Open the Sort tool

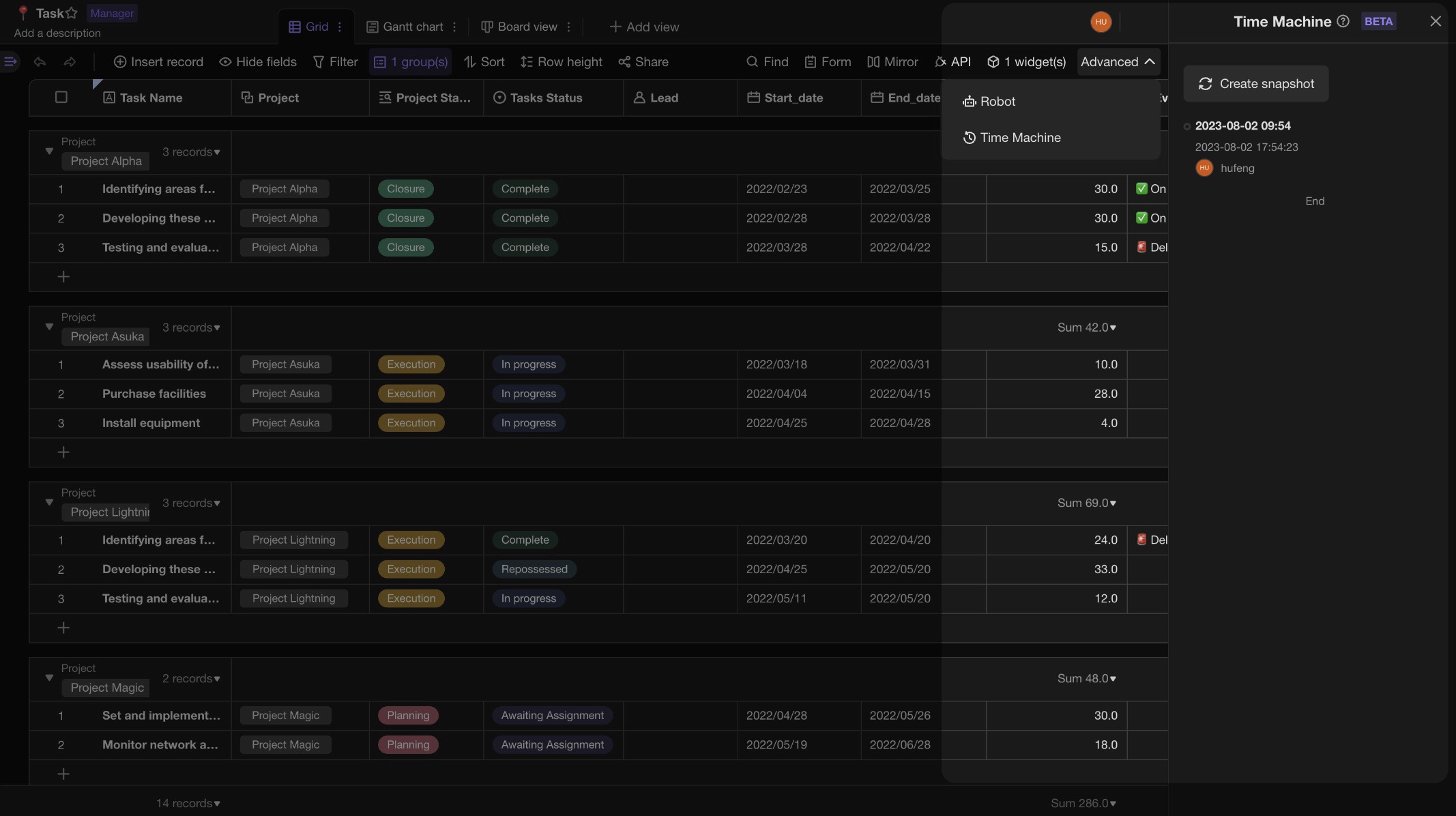[484, 62]
